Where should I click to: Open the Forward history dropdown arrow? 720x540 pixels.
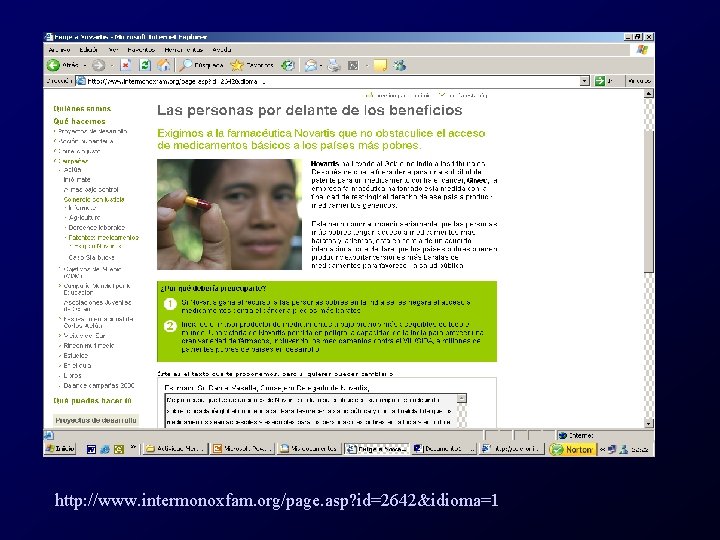pos(112,66)
